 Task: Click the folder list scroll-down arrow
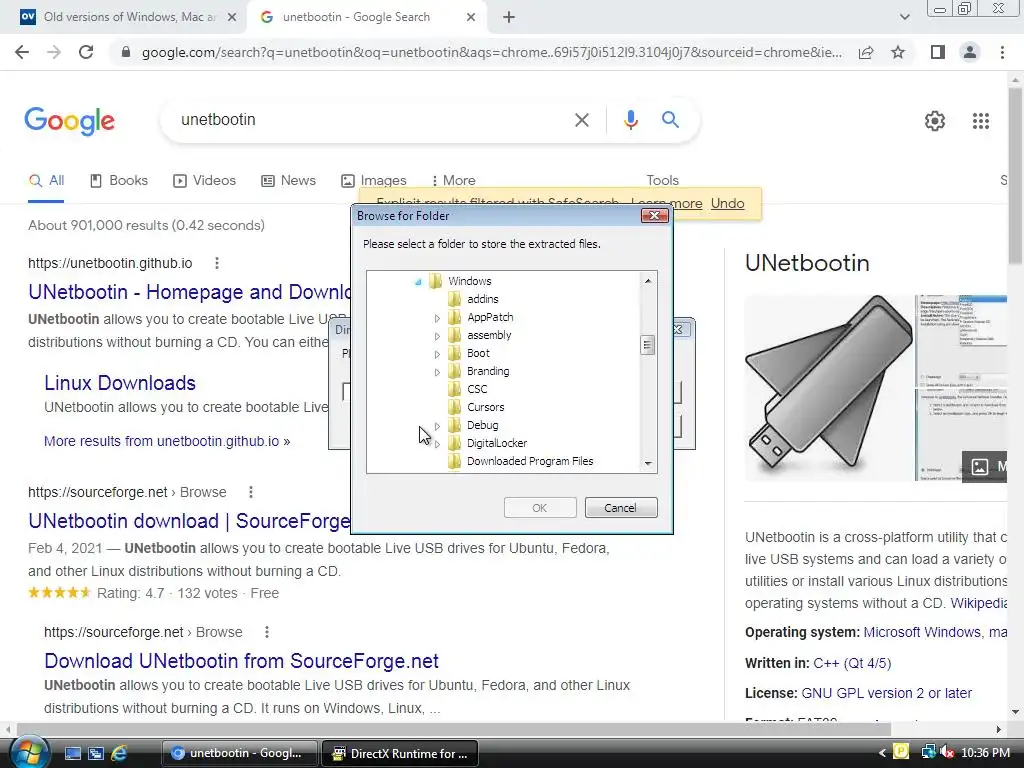(648, 463)
